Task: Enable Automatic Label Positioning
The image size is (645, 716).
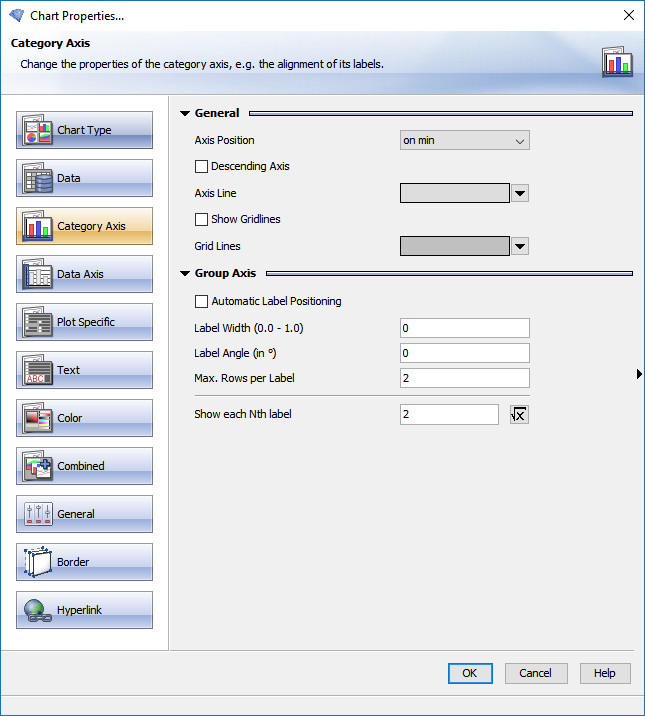Action: (x=202, y=301)
